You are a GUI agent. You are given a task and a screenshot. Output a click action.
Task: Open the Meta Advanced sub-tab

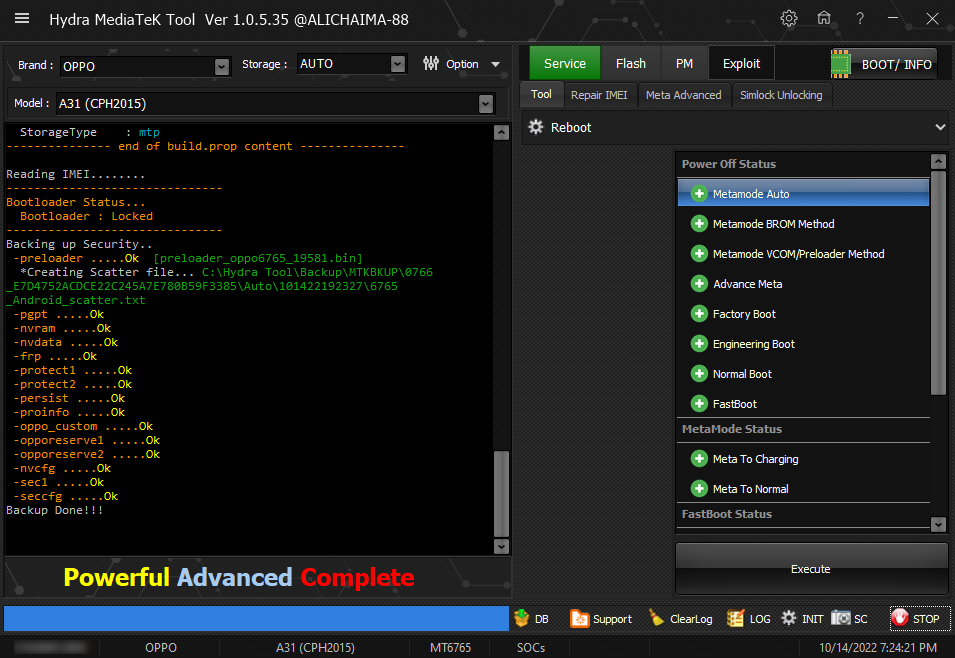pyautogui.click(x=683, y=95)
